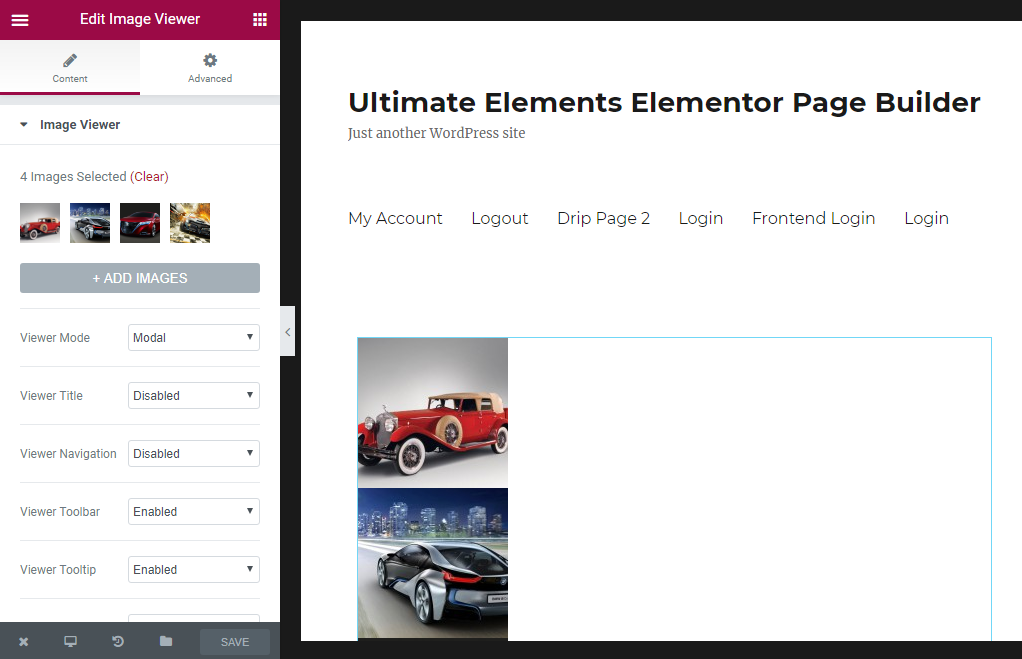
Task: Select the fiery race car thumbnail
Action: pyautogui.click(x=190, y=223)
